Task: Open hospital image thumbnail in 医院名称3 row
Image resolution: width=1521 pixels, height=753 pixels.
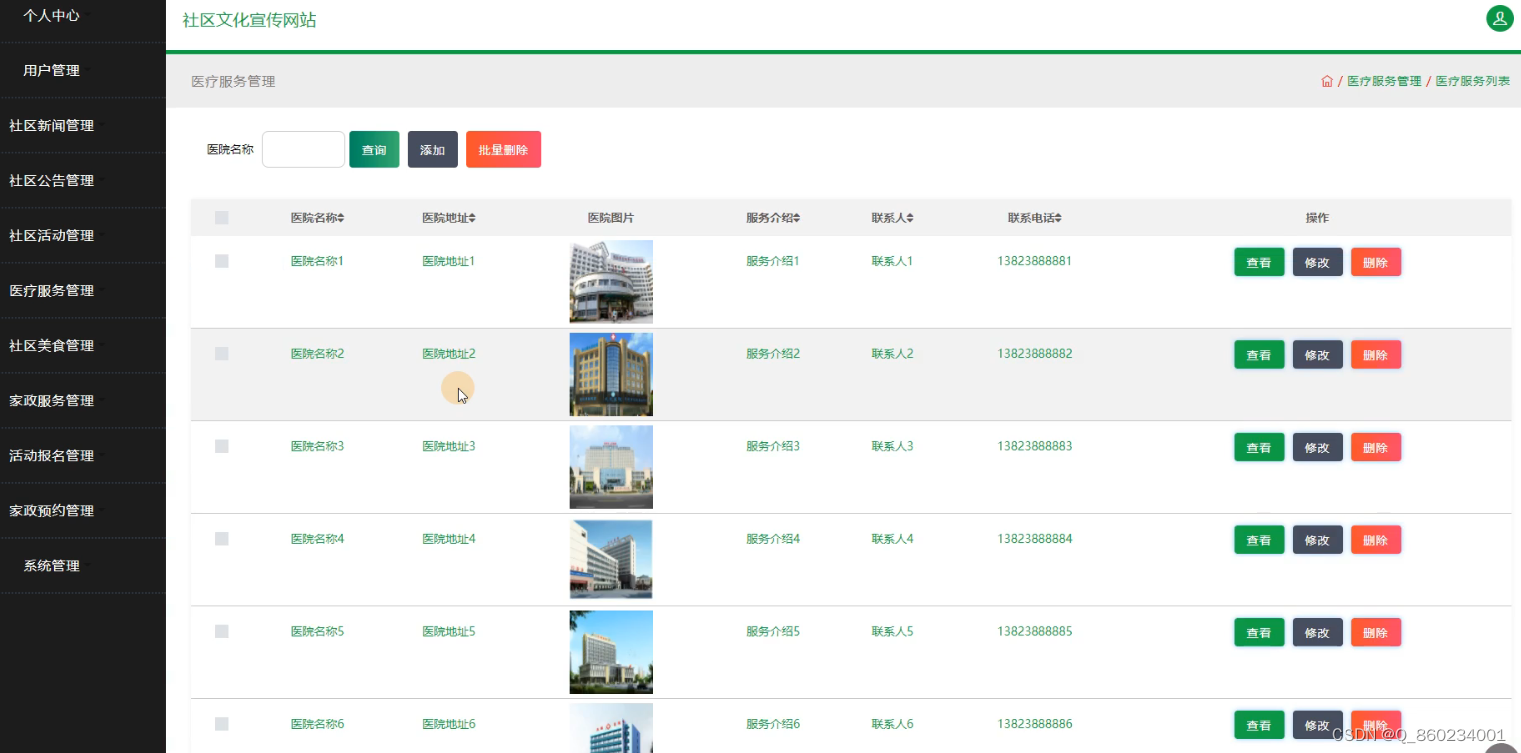Action: coord(611,467)
